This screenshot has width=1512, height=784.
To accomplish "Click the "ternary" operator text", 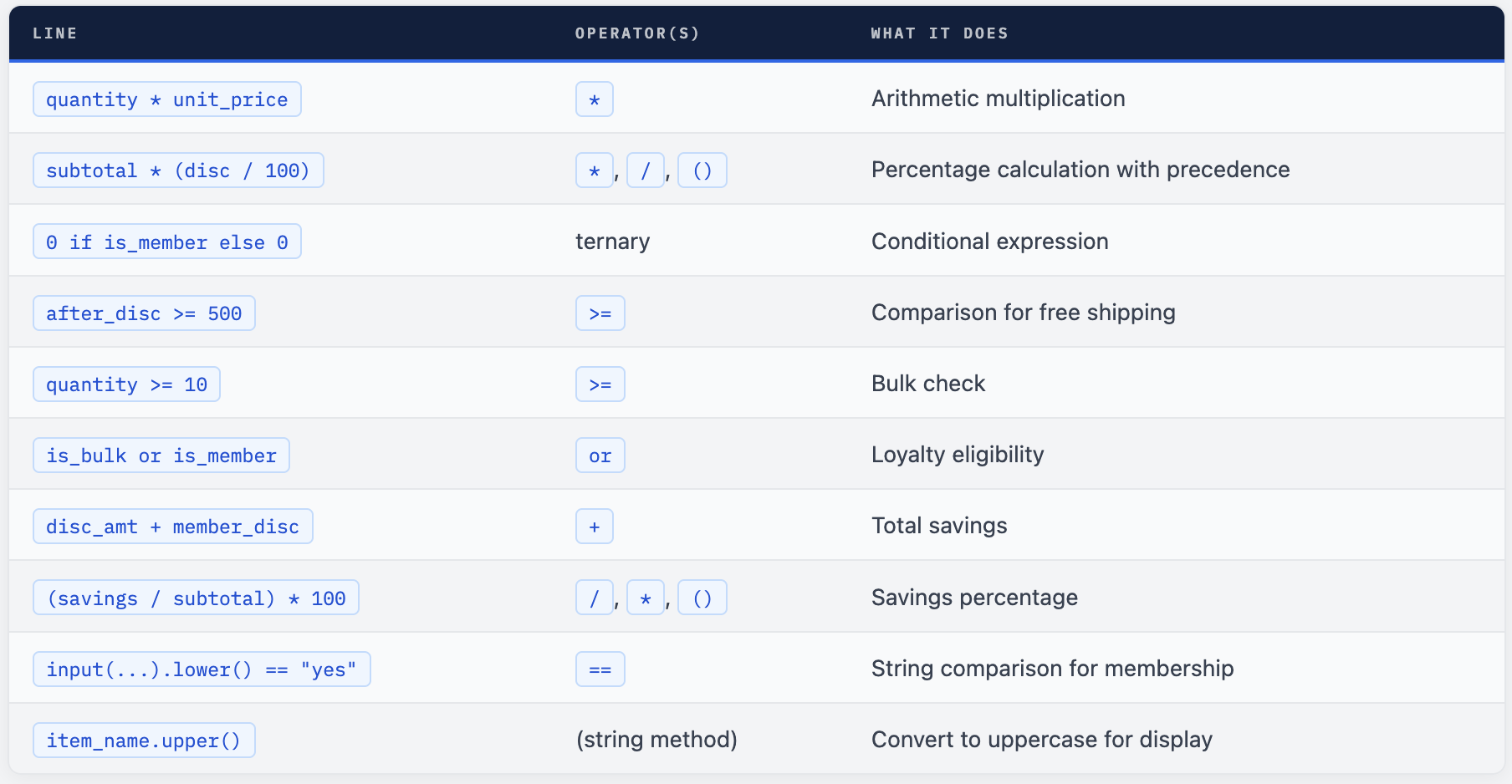I will pos(612,242).
